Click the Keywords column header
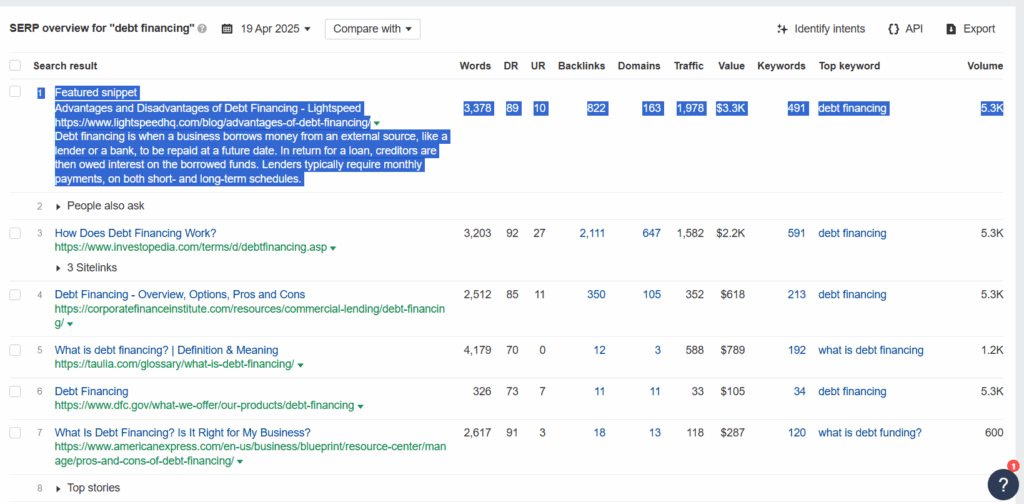 (x=781, y=66)
